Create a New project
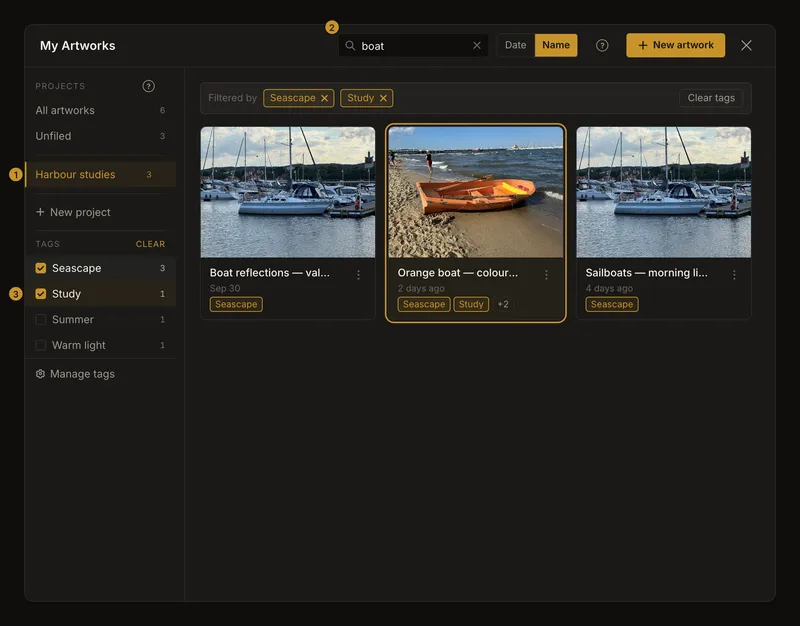The width and height of the screenshot is (800, 626). [x=73, y=212]
